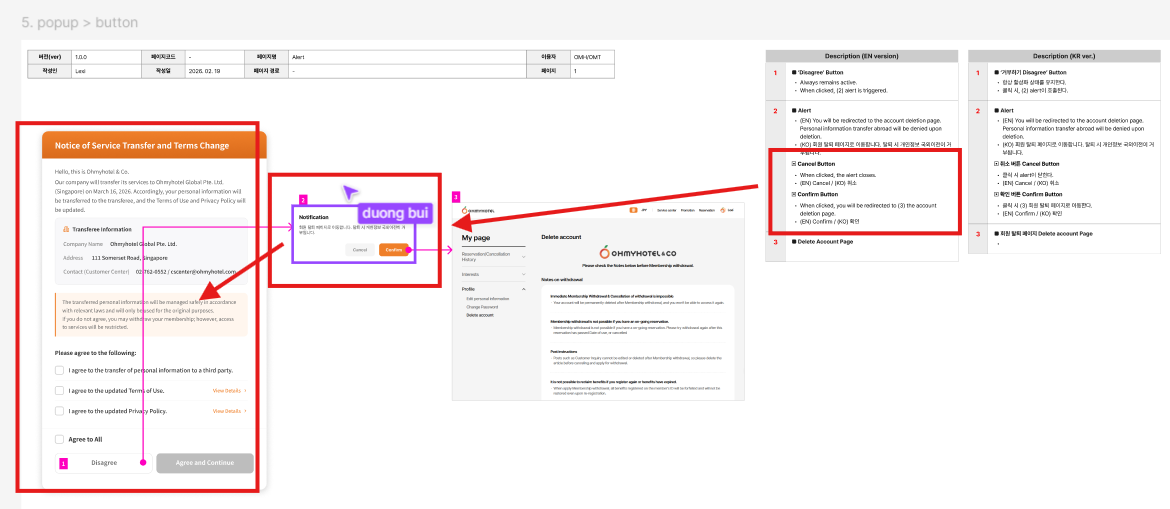Open View Details for Terms of Use
1170x509 pixels.
(229, 390)
